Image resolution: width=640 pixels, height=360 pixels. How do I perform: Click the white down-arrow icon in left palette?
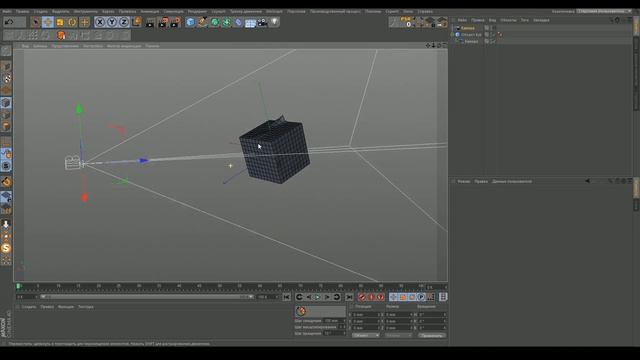pyautogui.click(x=6, y=224)
